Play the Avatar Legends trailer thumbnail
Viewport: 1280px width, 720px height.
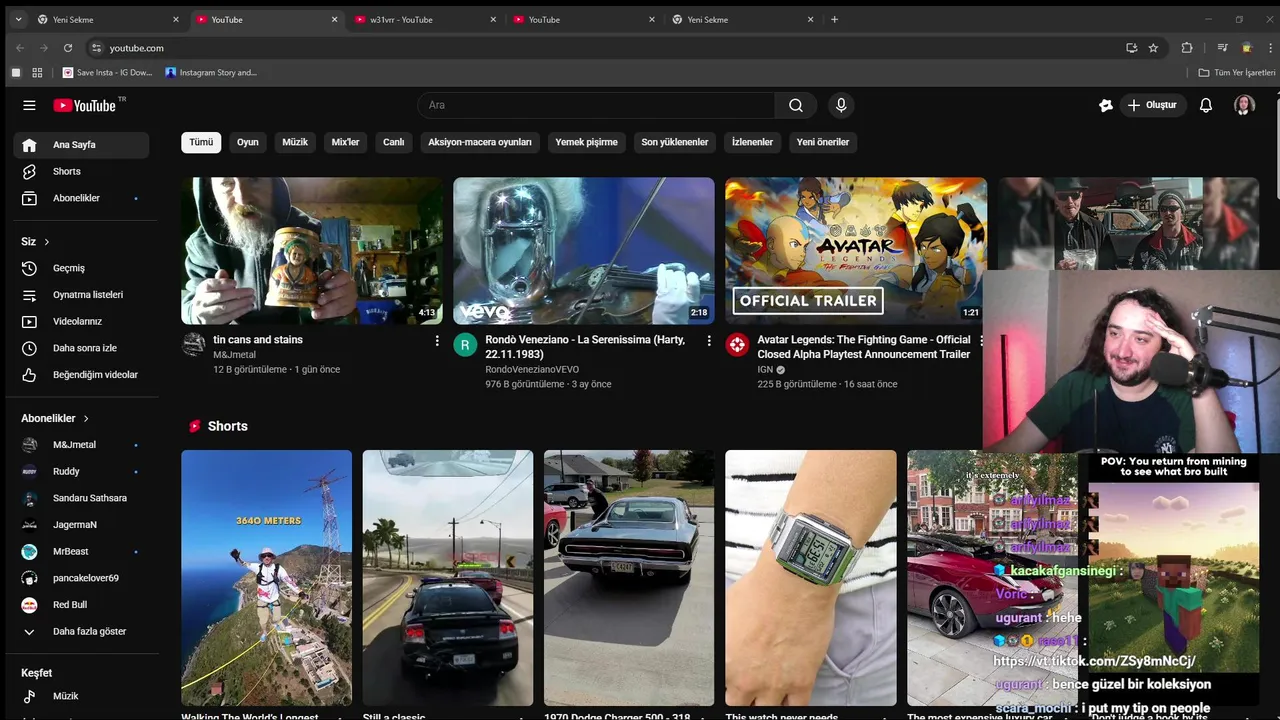tap(856, 251)
